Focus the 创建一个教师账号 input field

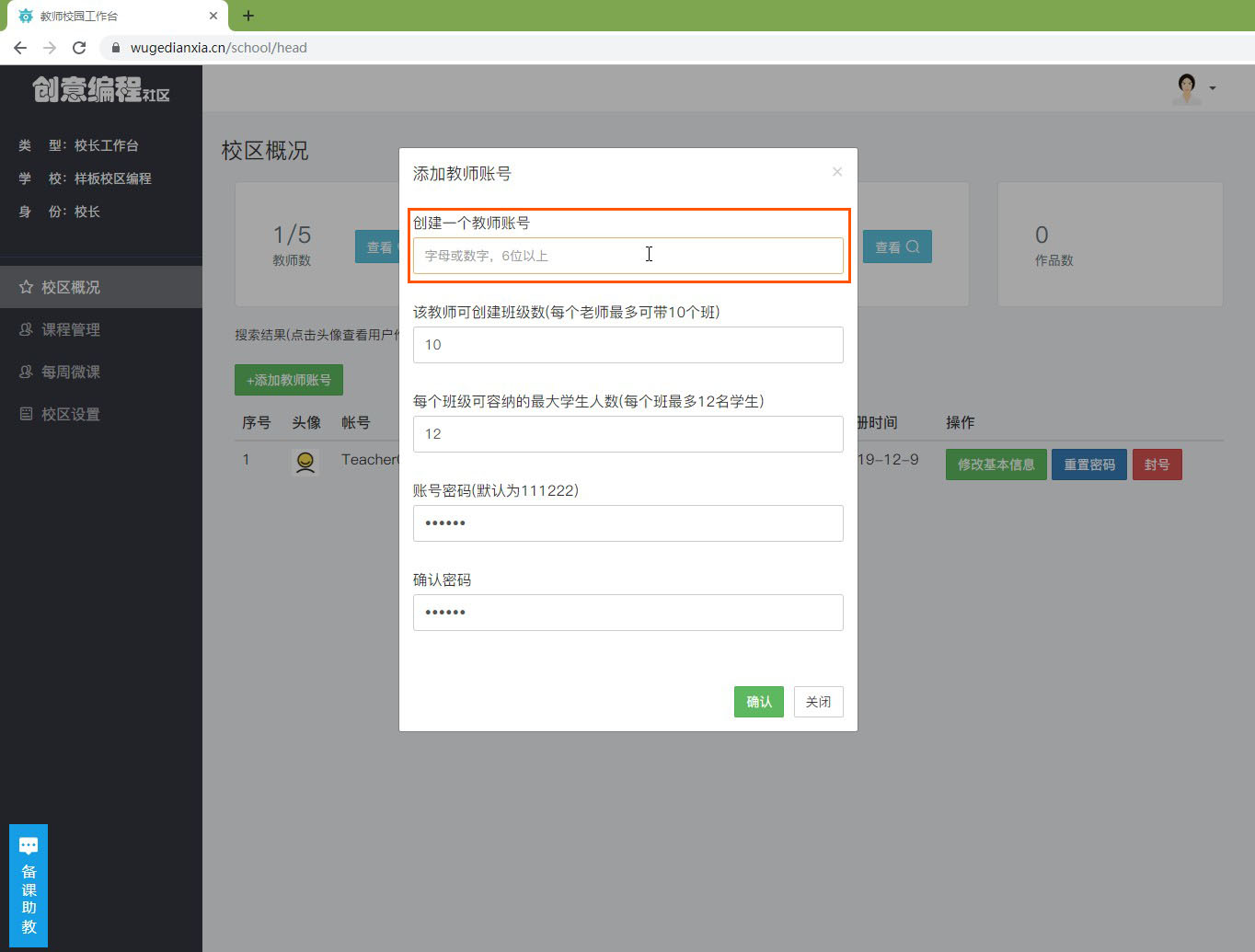[628, 256]
